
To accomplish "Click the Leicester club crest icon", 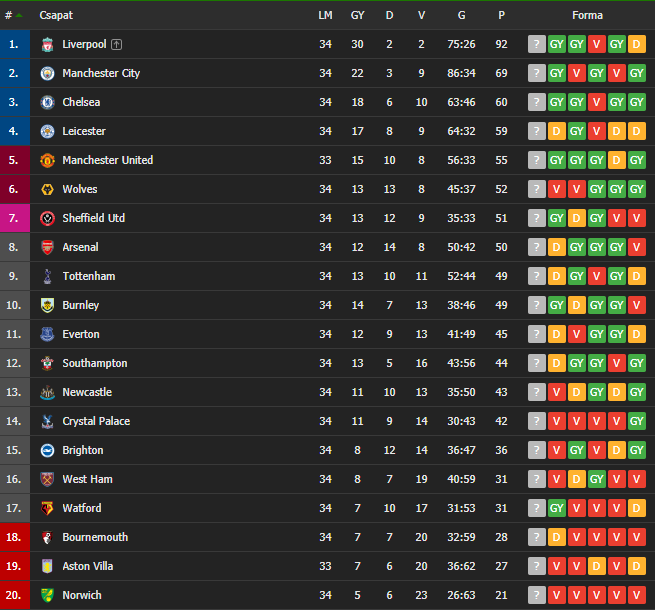I will click(x=47, y=131).
